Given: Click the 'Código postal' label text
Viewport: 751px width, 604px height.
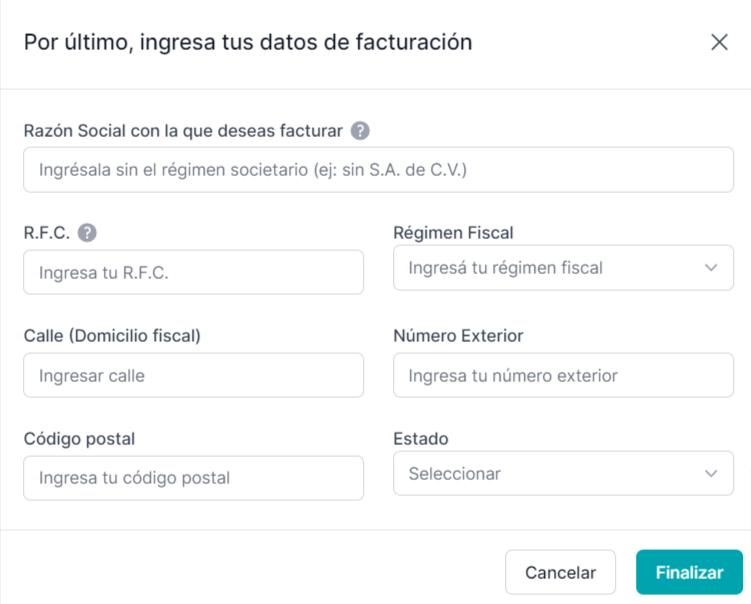Looking at the screenshot, I should 79,439.
